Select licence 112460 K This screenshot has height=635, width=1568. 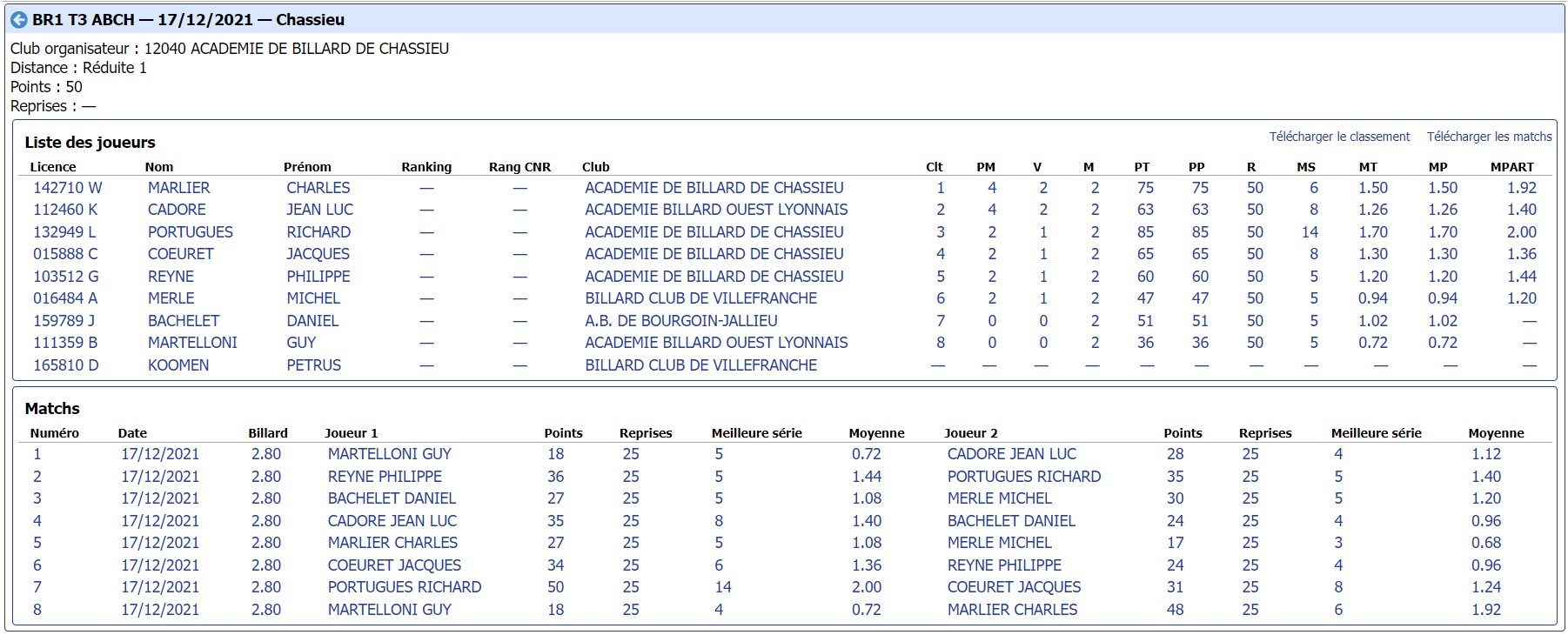click(65, 210)
